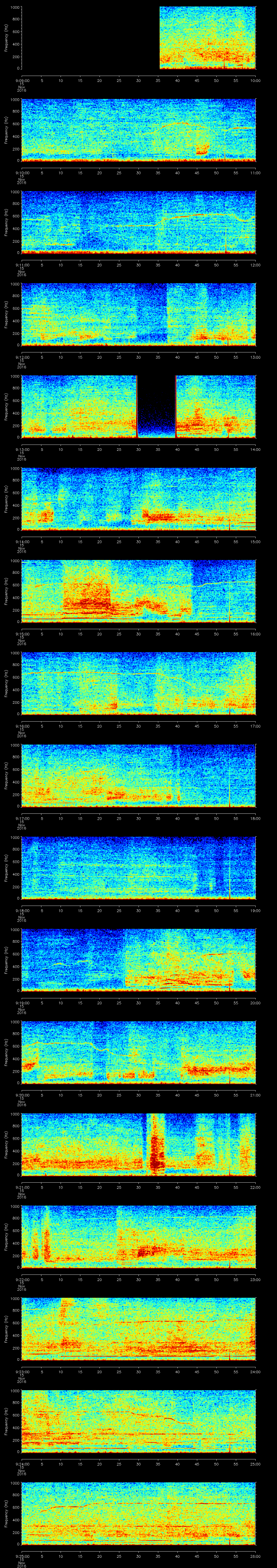Select the spectrogram panel starting at 9:19:00
Image resolution: width=277 pixels, height=1568 pixels.
tap(138, 960)
